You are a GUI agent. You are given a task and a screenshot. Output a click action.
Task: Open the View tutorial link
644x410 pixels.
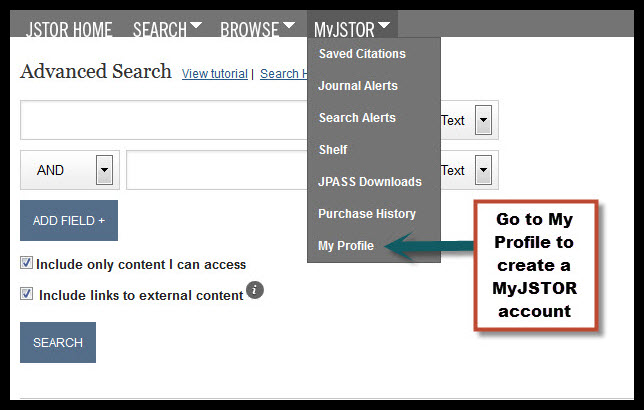tap(215, 74)
